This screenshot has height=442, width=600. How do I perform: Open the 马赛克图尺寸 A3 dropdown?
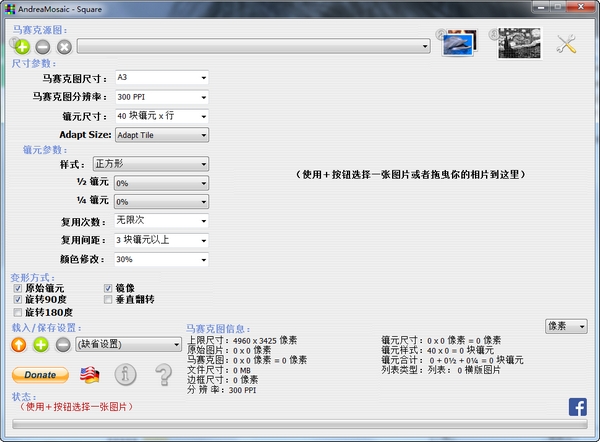click(160, 78)
